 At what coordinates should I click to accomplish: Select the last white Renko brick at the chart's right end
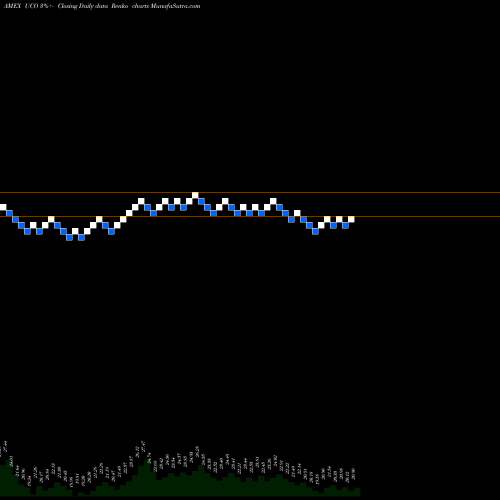pyautogui.click(x=351, y=219)
